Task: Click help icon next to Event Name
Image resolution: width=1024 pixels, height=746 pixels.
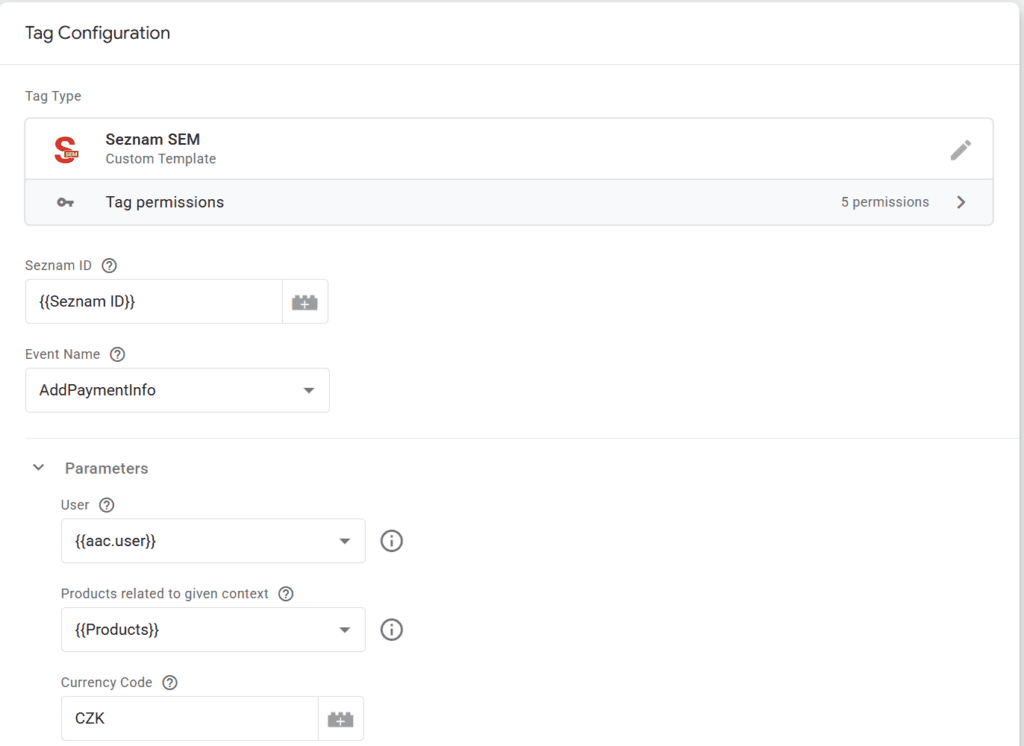Action: (118, 355)
